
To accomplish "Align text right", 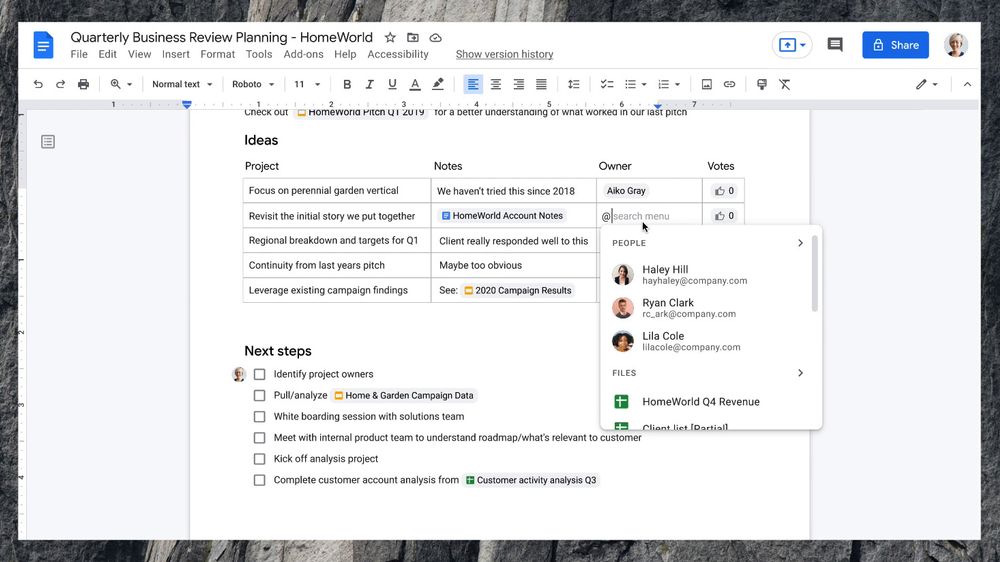I will (x=518, y=84).
